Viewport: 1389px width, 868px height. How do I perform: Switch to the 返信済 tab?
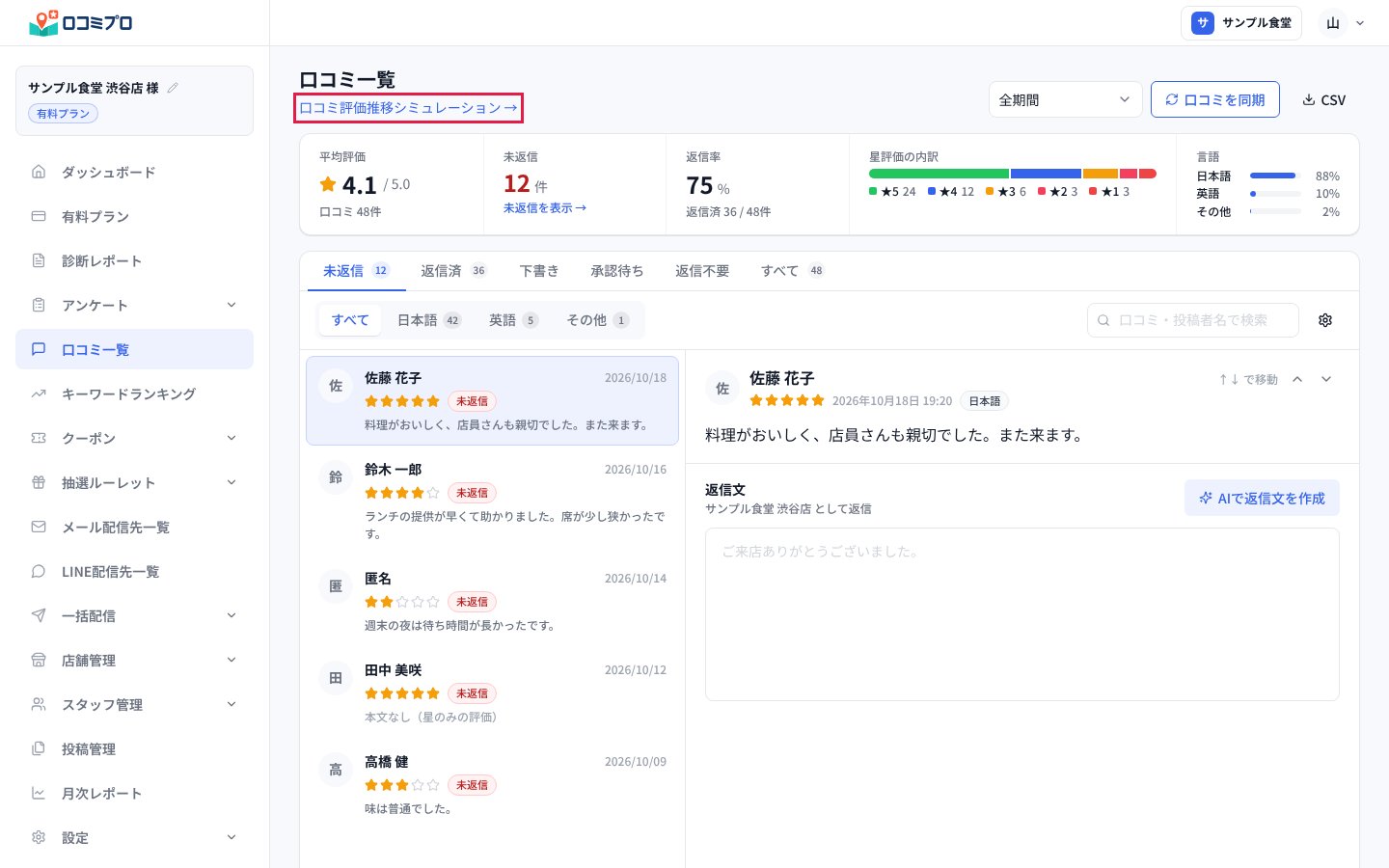pos(453,271)
